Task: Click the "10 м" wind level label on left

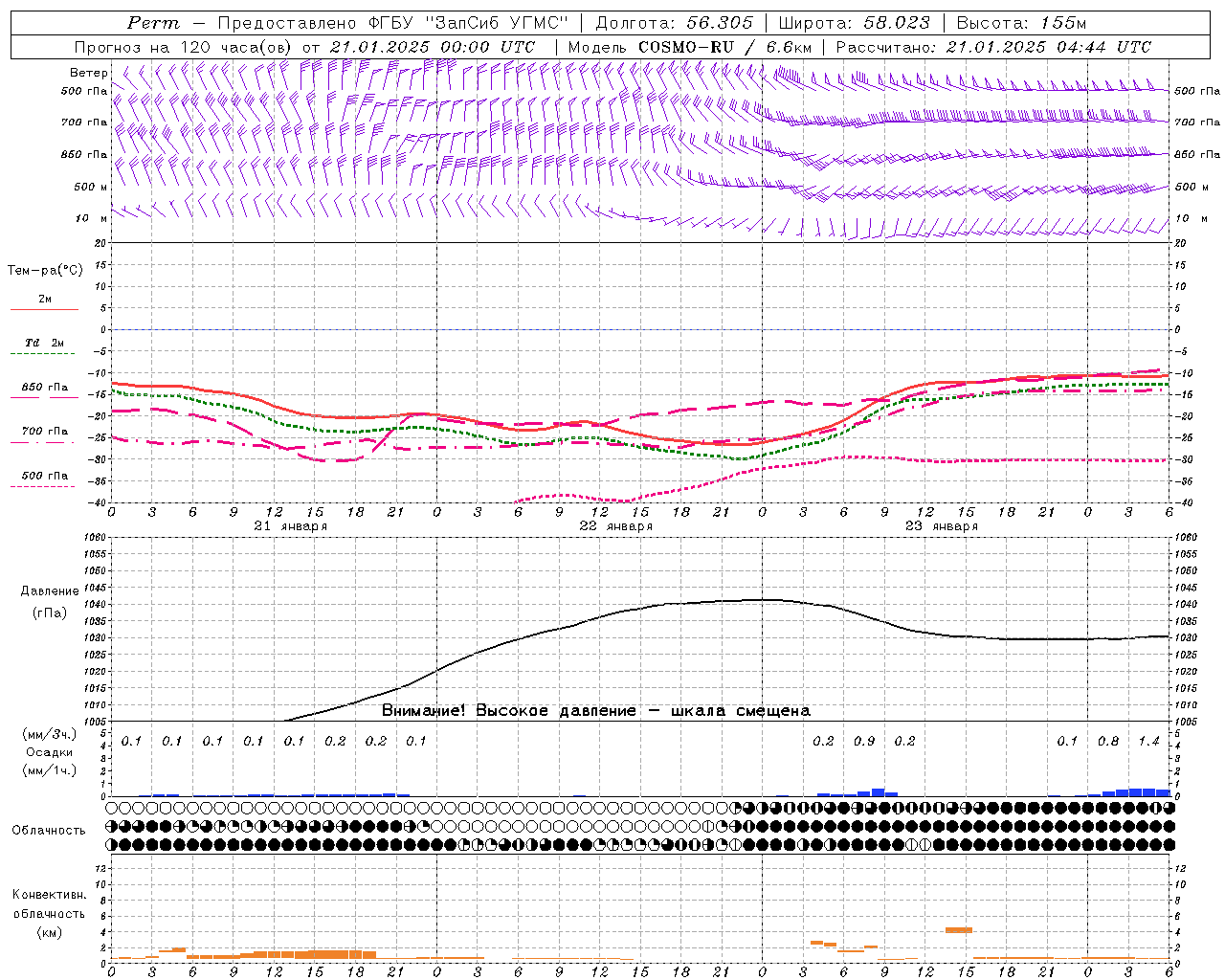Action: pyautogui.click(x=92, y=219)
